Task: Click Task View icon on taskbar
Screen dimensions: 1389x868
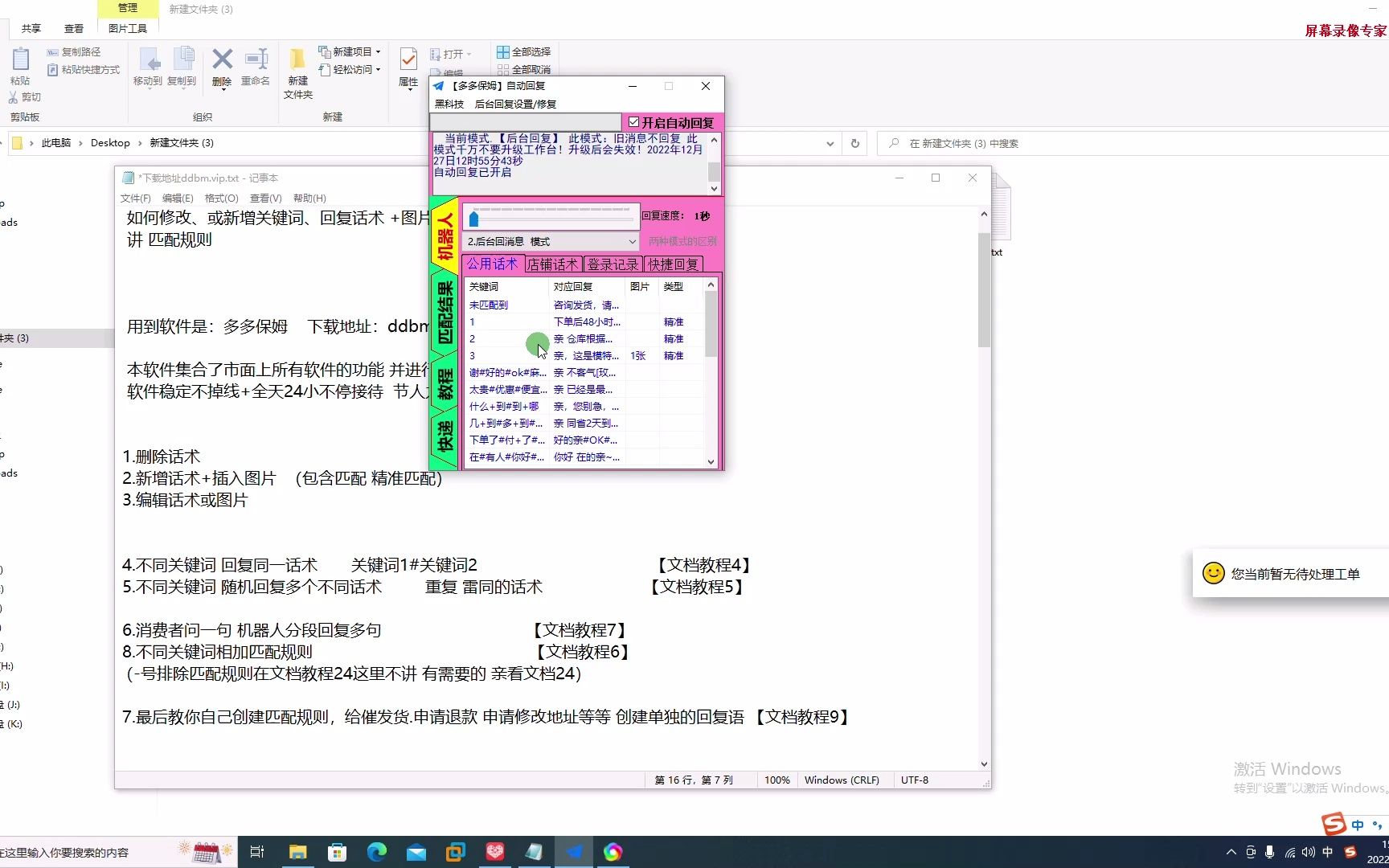Action: click(x=257, y=852)
